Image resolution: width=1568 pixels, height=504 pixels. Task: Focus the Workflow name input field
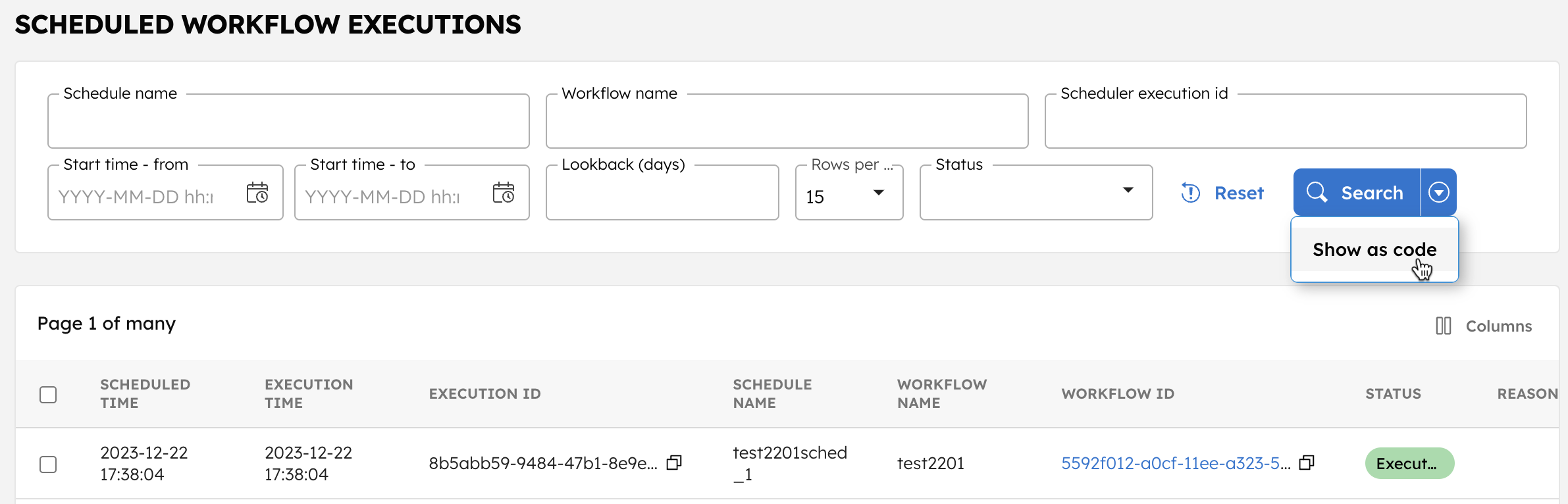pyautogui.click(x=787, y=121)
